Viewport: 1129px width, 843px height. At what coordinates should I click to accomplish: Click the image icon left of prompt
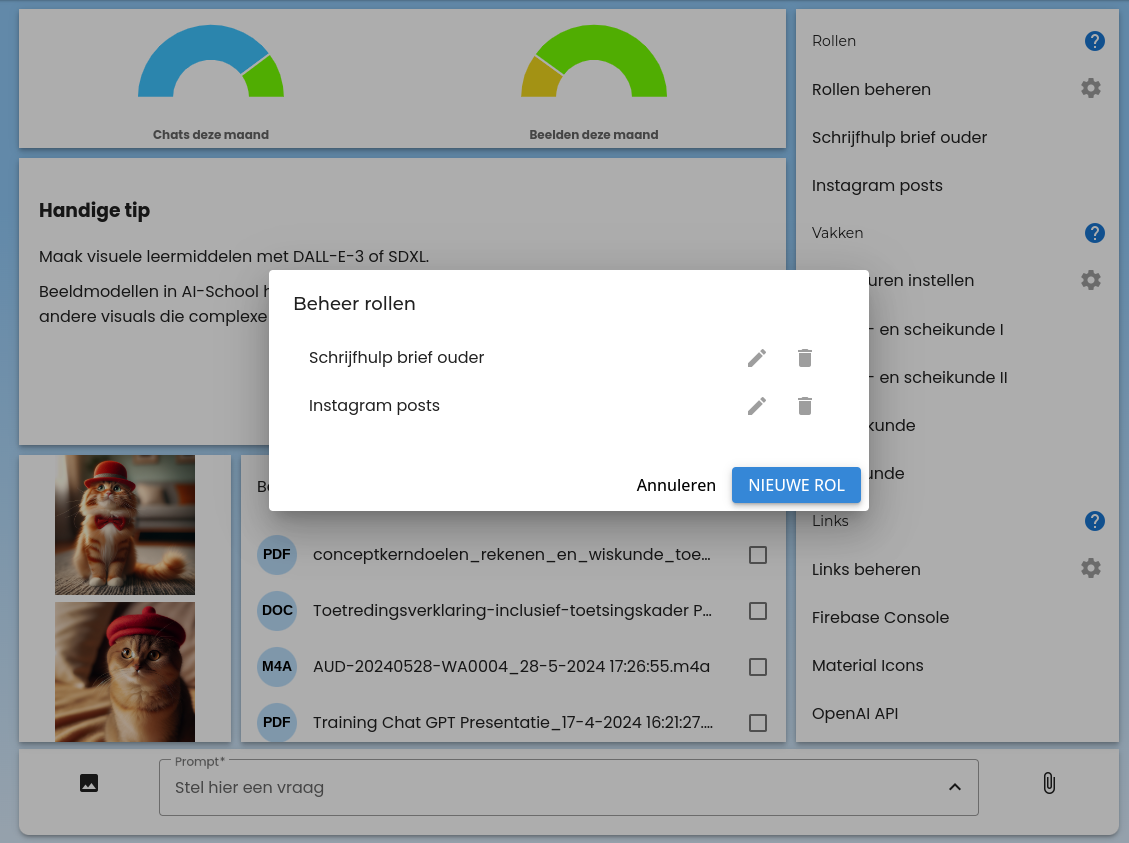tap(89, 783)
